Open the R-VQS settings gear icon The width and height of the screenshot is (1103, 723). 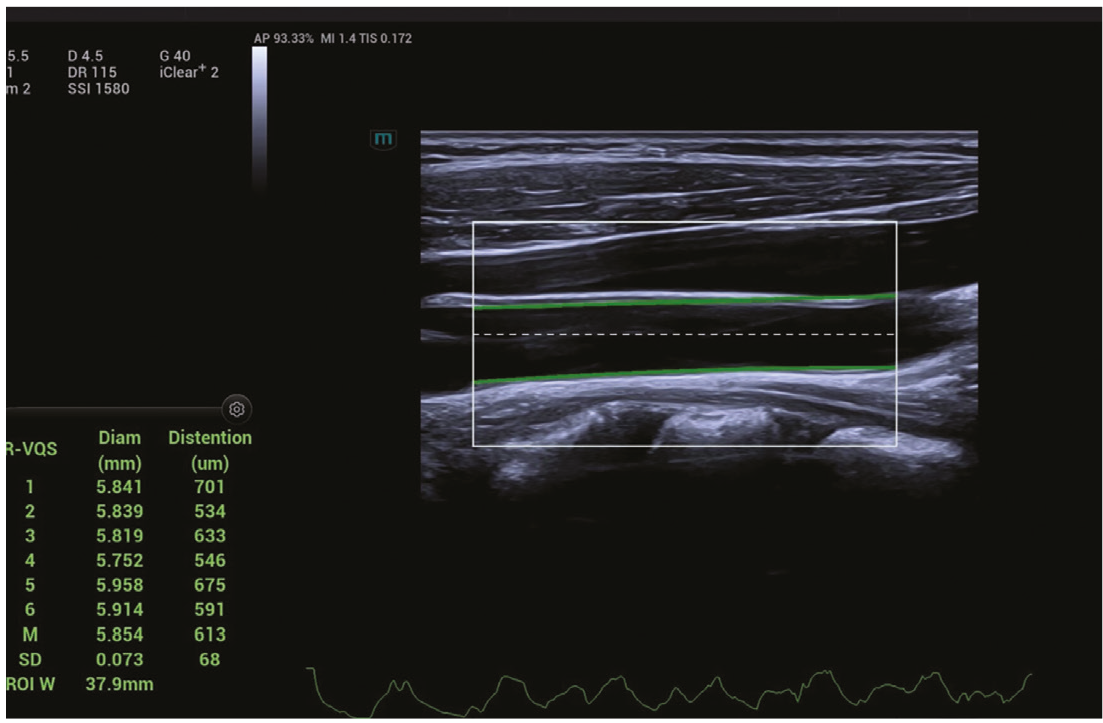237,409
